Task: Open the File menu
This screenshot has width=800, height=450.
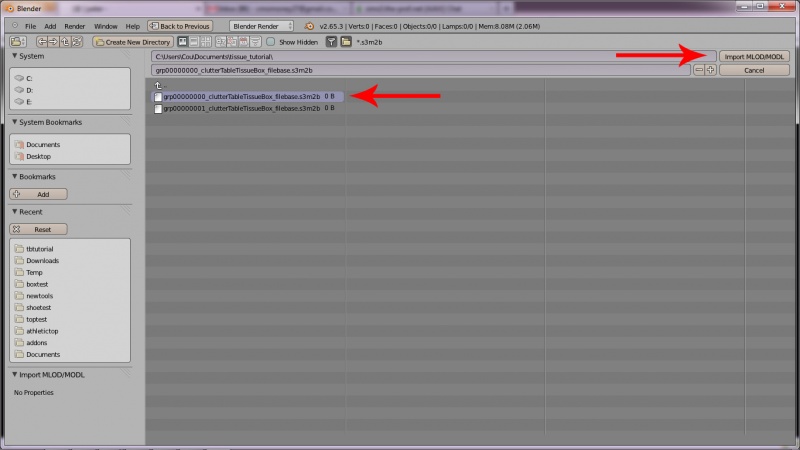Action: 31,25
